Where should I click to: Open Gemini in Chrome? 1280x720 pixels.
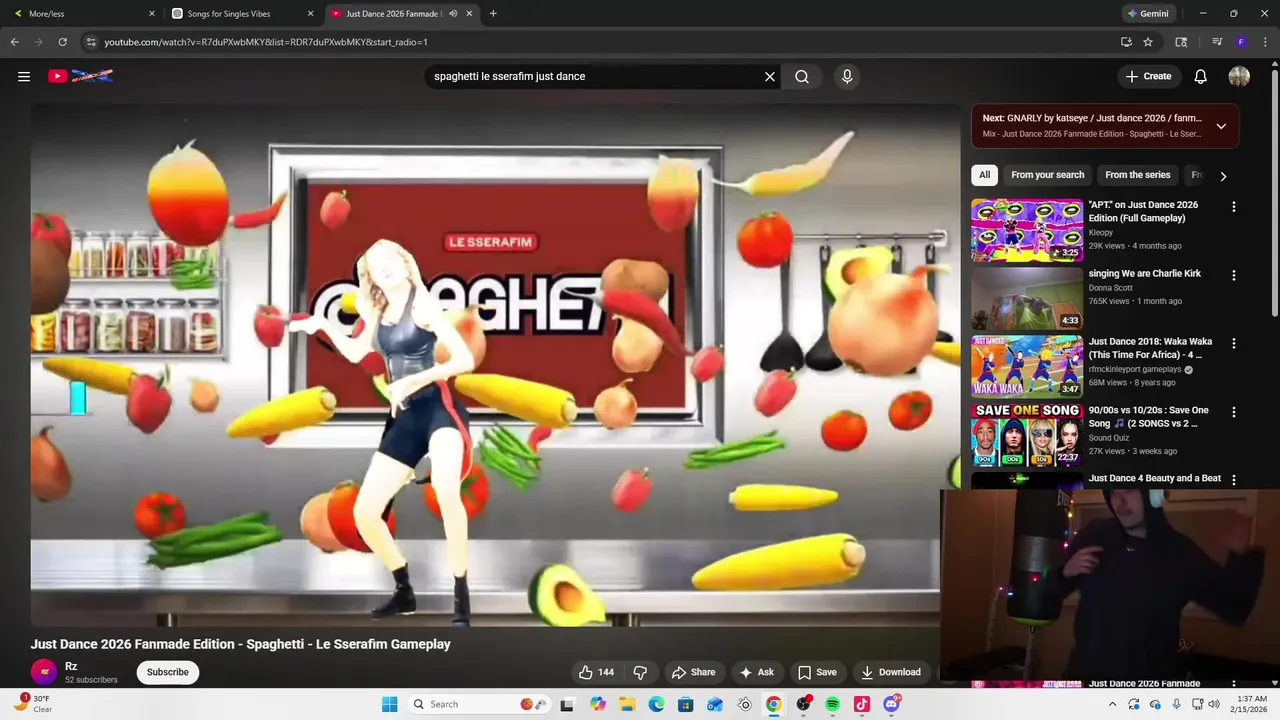pos(1148,14)
